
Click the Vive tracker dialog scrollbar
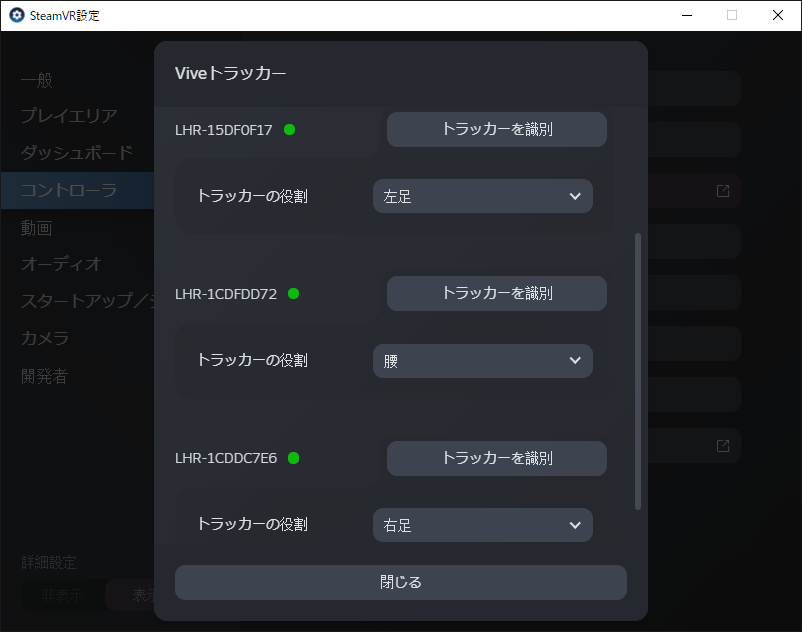click(x=638, y=370)
